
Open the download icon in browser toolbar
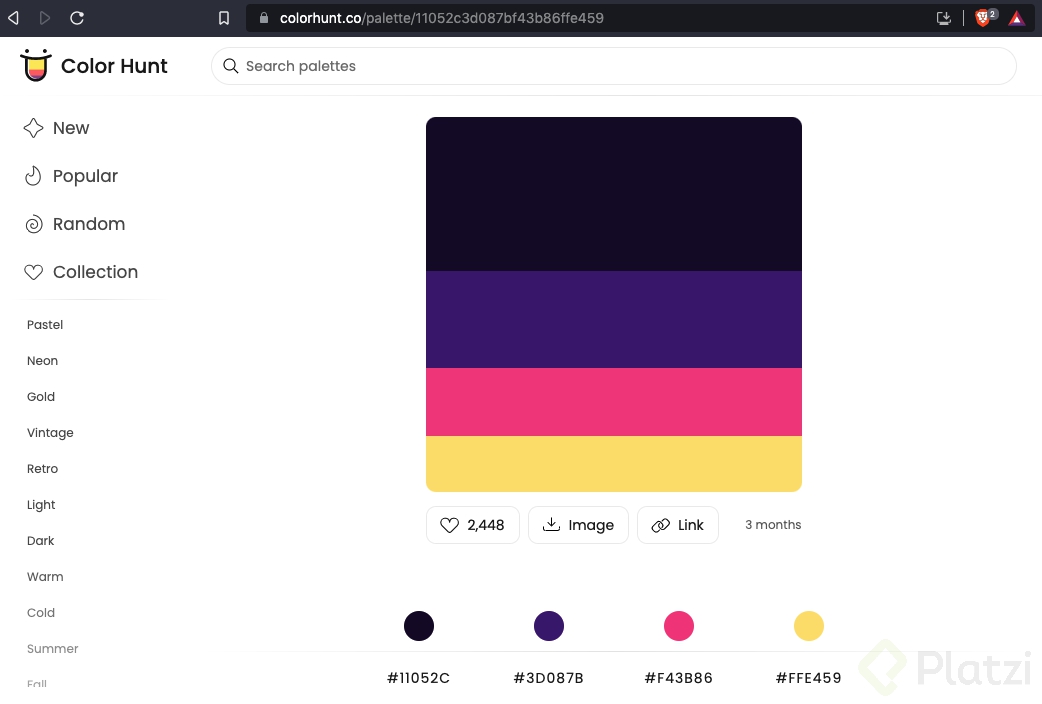pos(944,18)
